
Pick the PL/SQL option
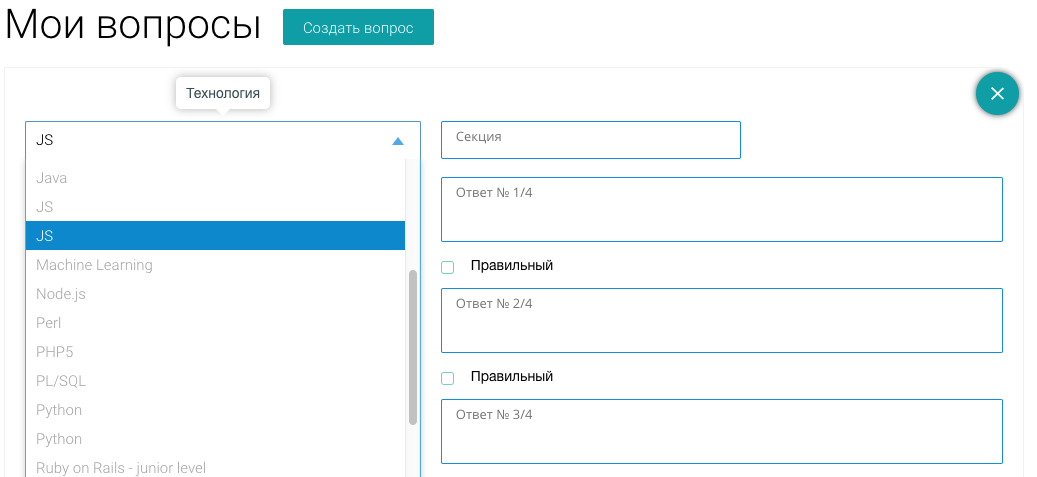[215, 381]
